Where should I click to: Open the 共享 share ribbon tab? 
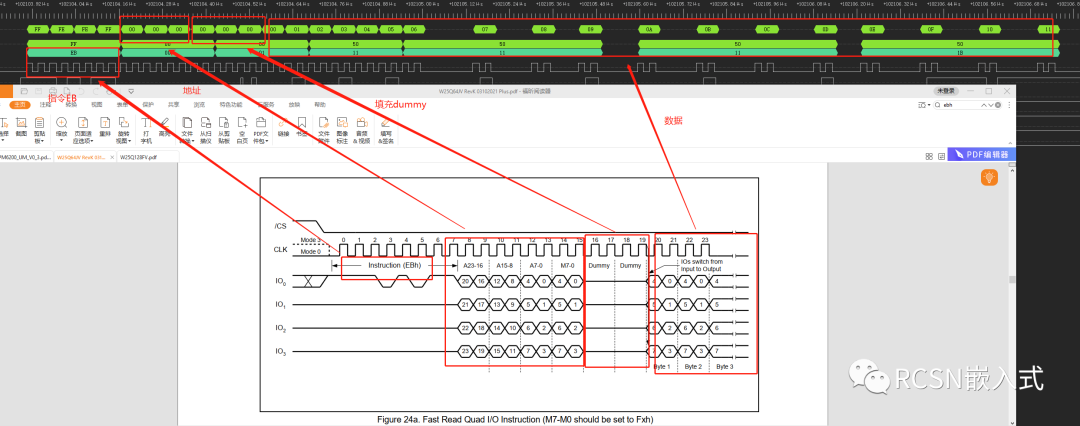(x=174, y=105)
